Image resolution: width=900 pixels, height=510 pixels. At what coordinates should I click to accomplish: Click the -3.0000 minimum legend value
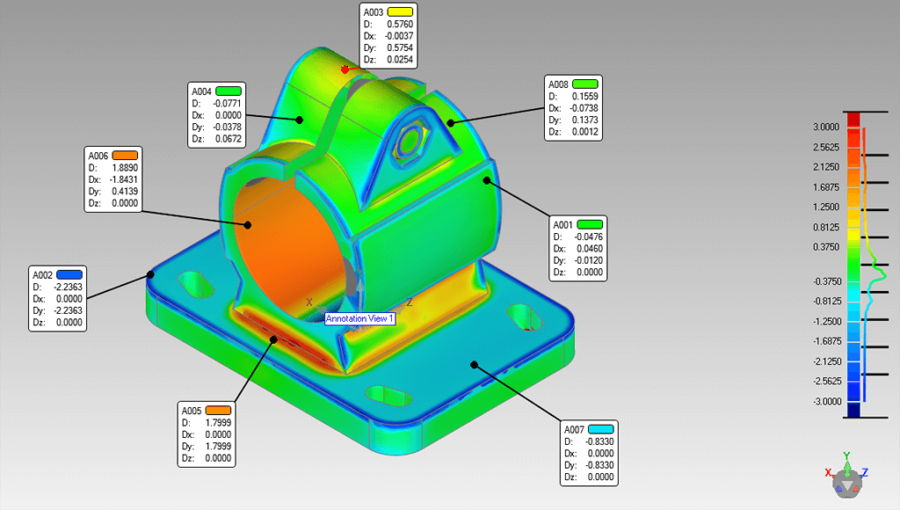point(825,401)
